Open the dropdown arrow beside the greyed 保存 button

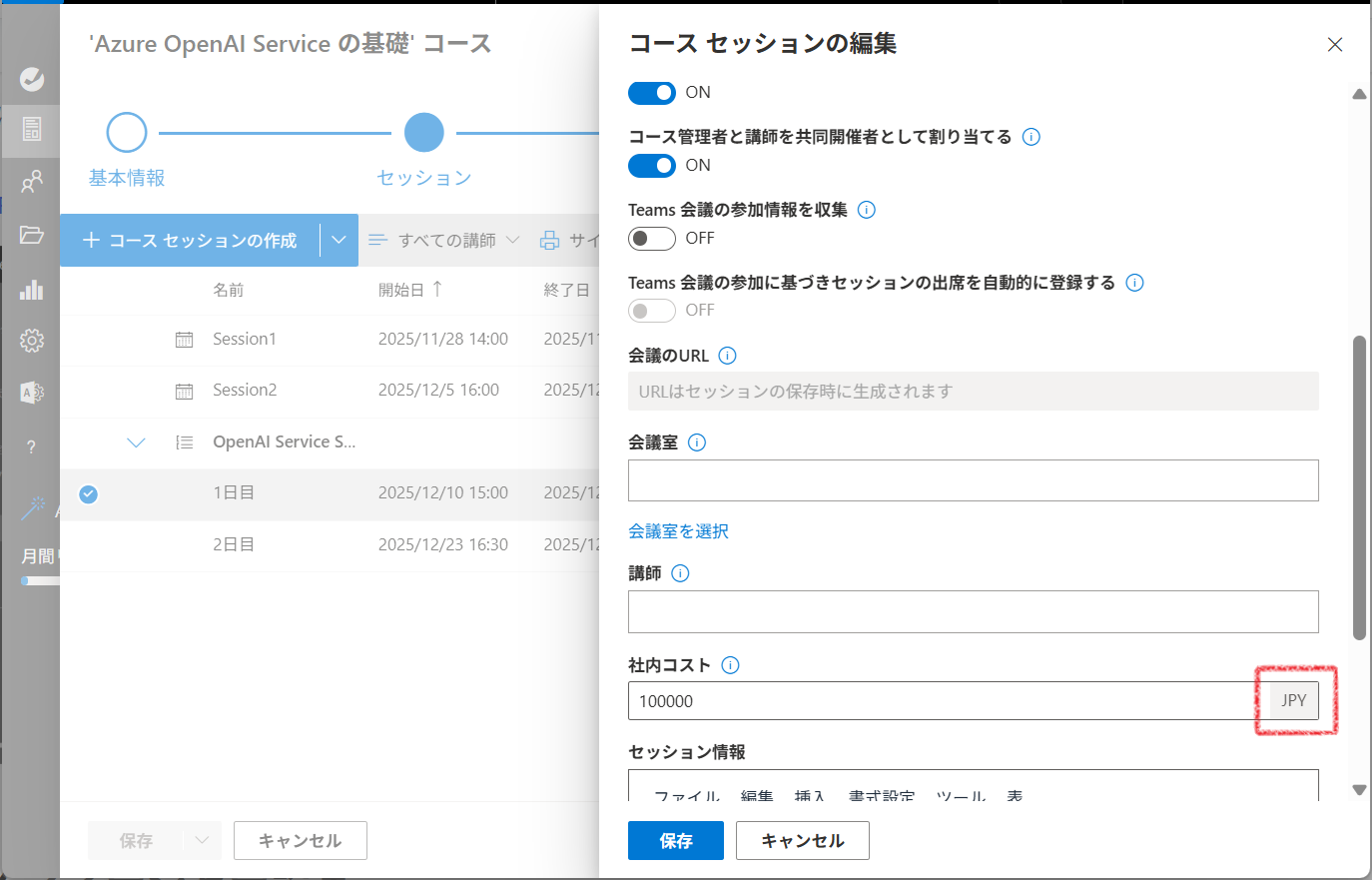[203, 841]
